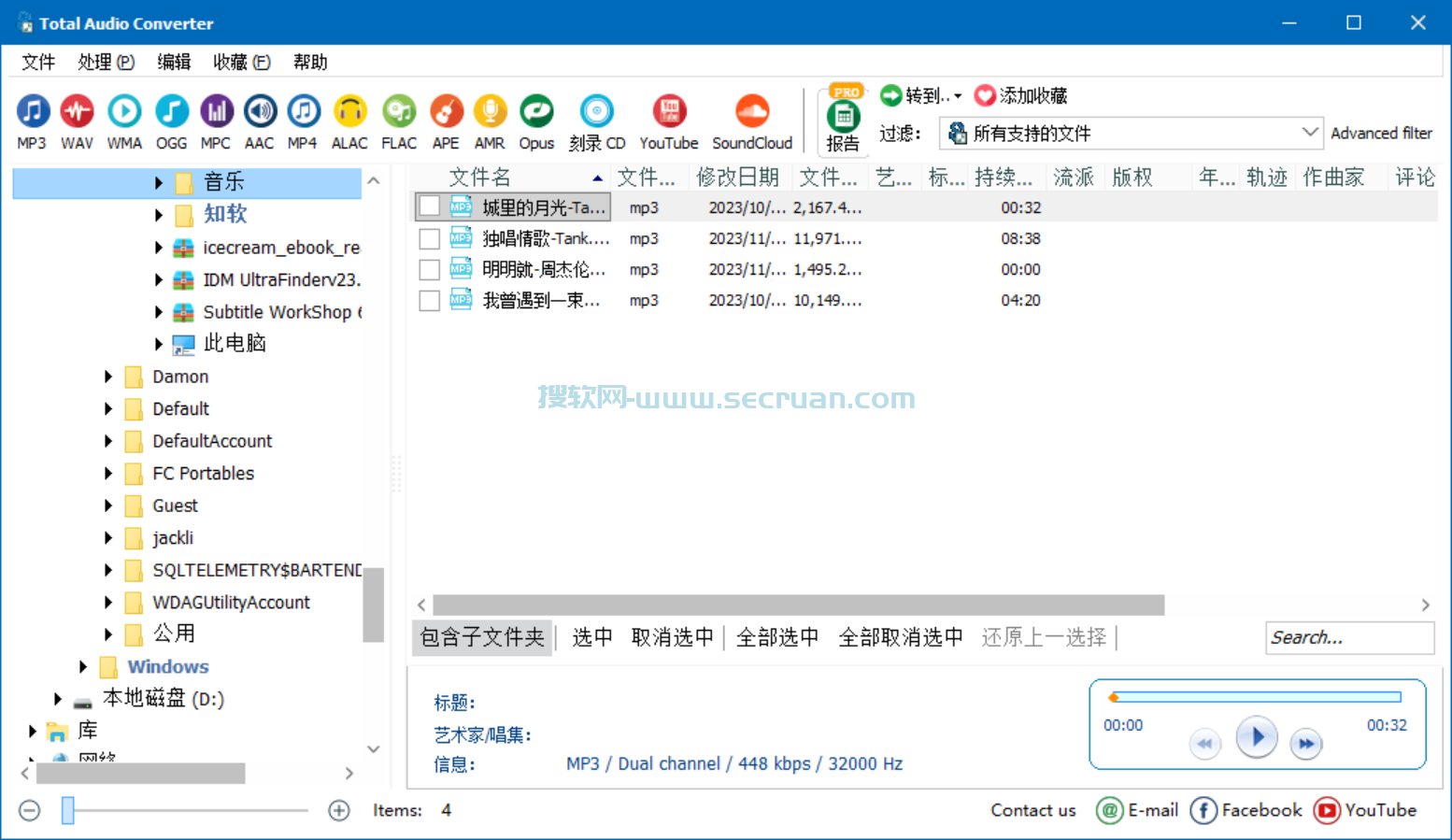Expand the FC Portables folder
1452x840 pixels.
tap(108, 474)
